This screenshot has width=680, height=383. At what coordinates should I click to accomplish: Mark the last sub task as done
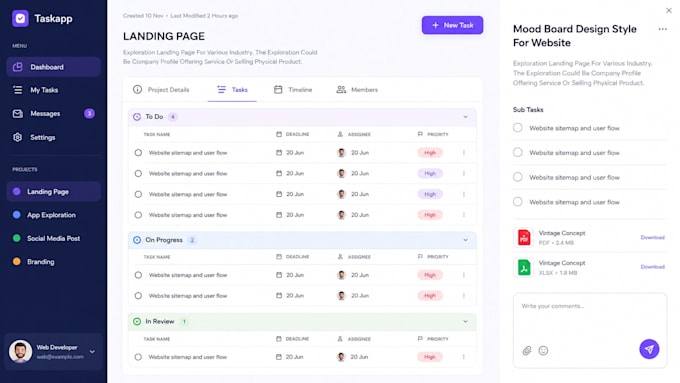click(x=518, y=202)
